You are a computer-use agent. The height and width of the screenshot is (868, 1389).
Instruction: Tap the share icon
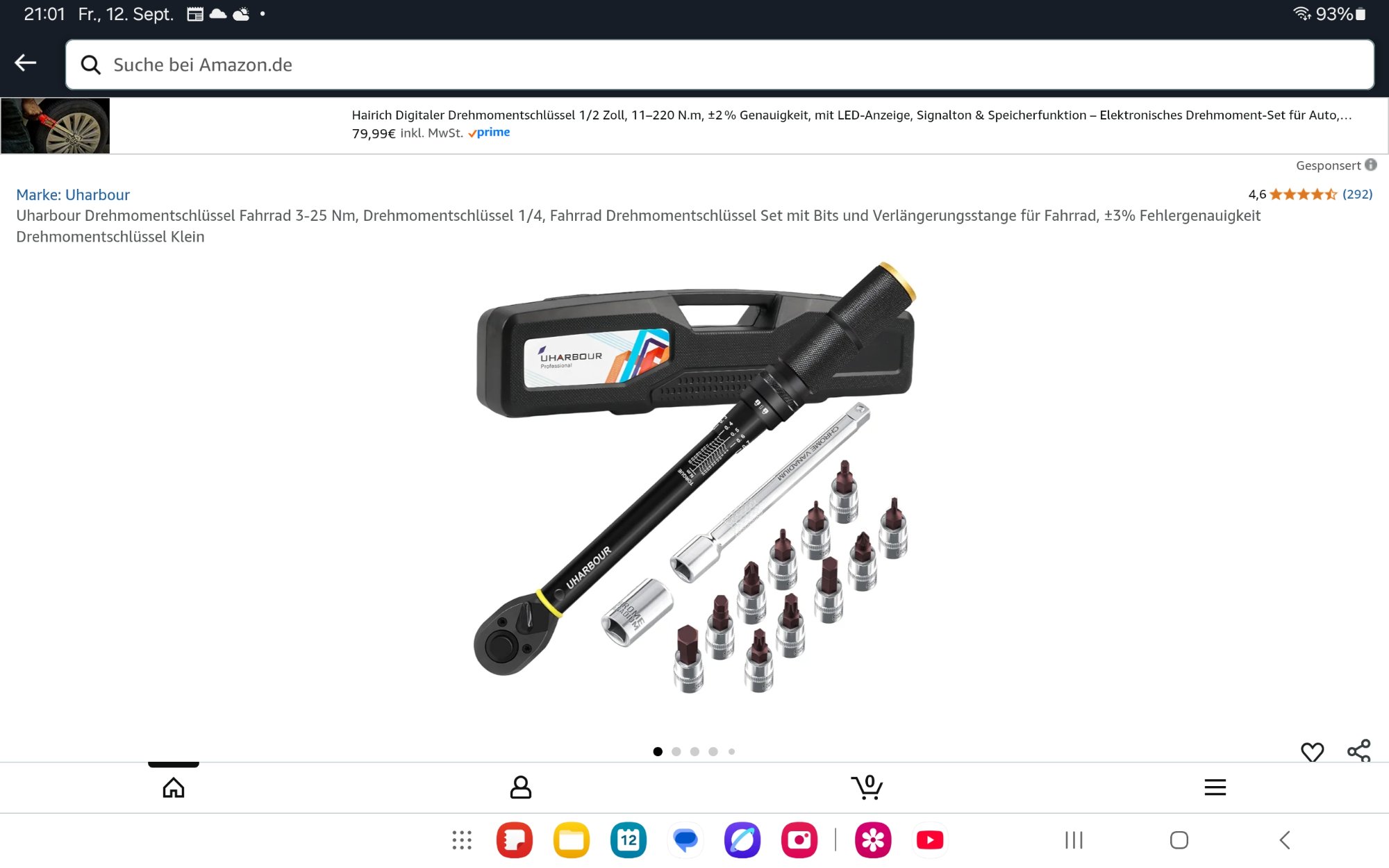(x=1358, y=751)
